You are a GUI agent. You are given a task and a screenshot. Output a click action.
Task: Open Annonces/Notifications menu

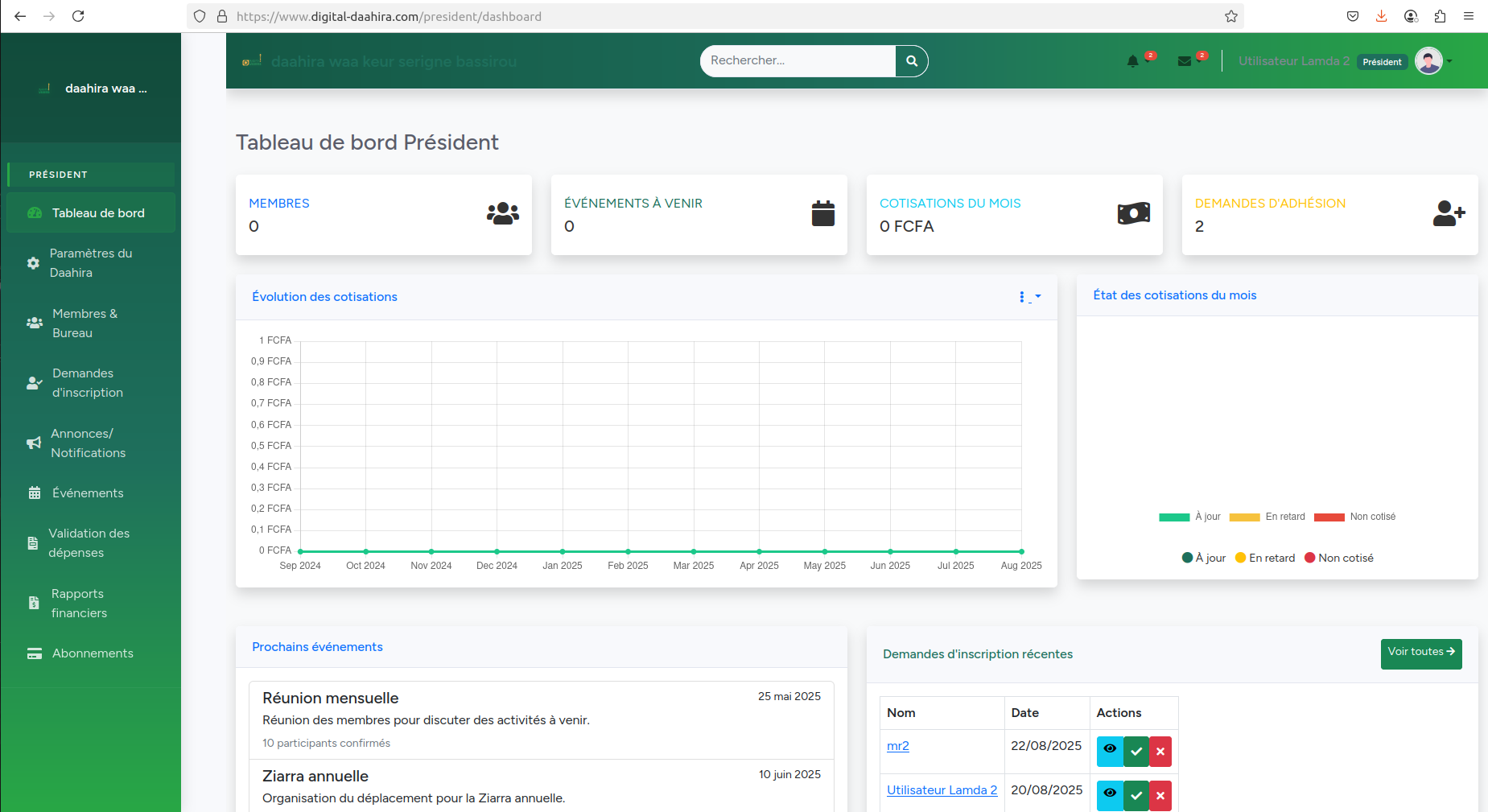point(91,443)
